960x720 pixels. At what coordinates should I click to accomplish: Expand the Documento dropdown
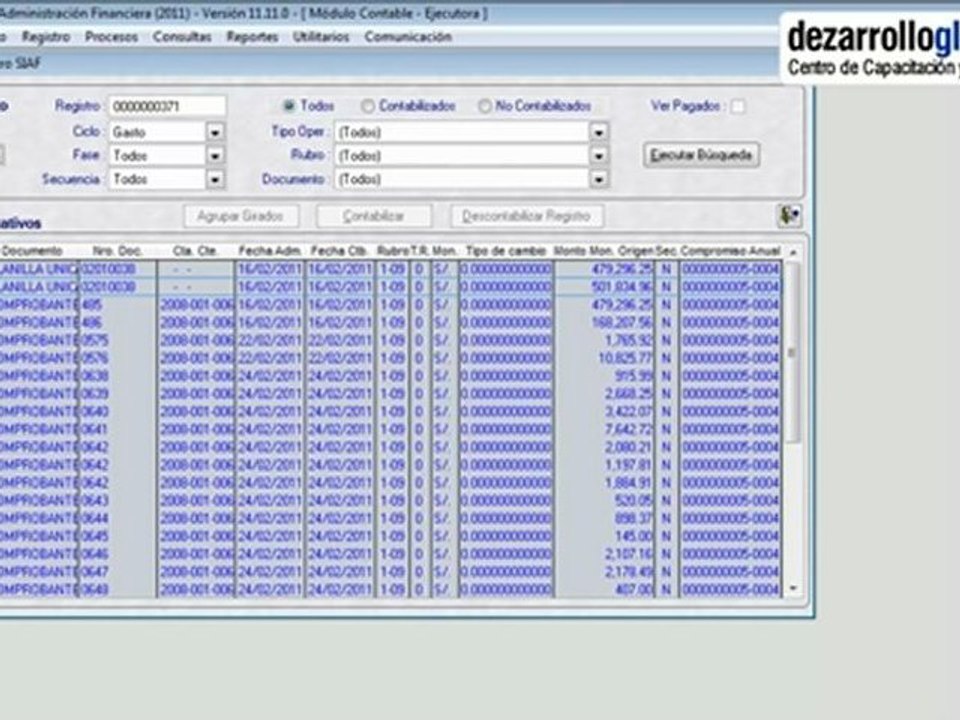click(x=599, y=179)
